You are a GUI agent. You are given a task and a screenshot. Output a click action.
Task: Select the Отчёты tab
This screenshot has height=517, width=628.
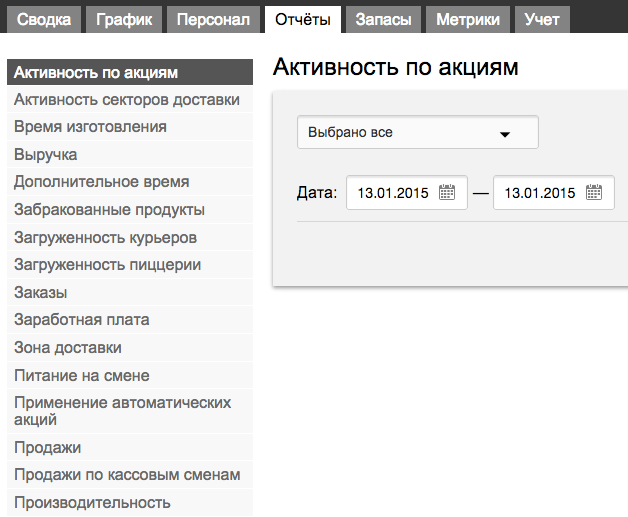(303, 19)
